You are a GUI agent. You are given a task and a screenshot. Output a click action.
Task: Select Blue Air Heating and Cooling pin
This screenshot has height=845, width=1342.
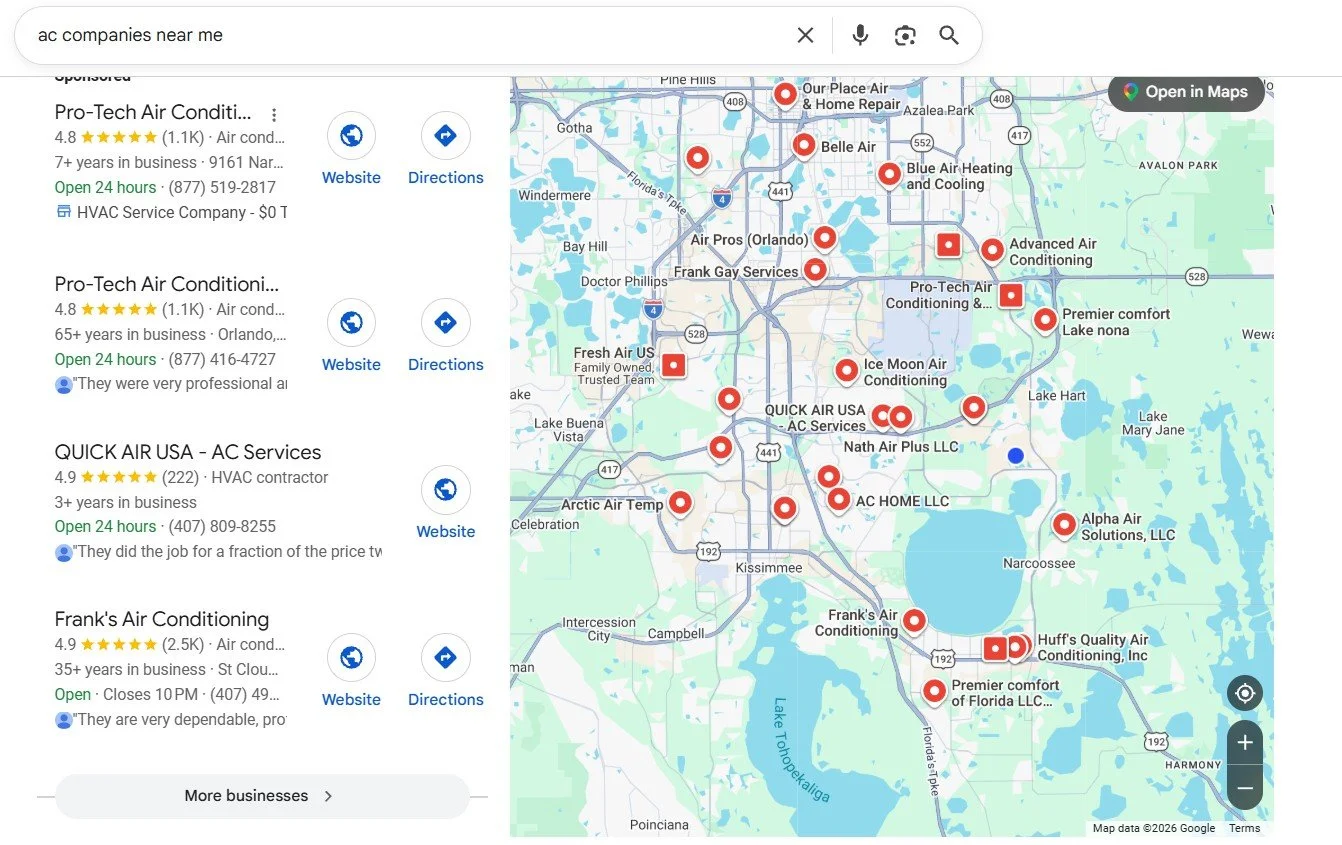pyautogui.click(x=890, y=174)
